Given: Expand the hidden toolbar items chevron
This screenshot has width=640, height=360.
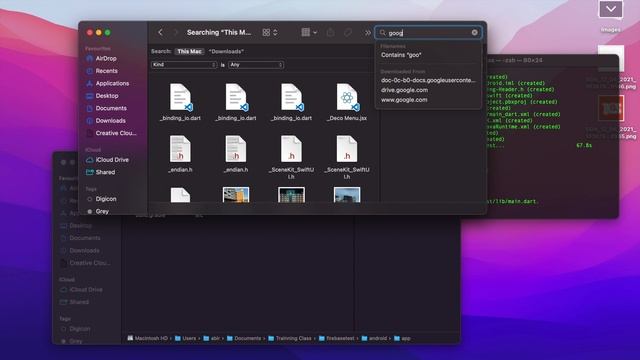Looking at the screenshot, I should (x=368, y=33).
